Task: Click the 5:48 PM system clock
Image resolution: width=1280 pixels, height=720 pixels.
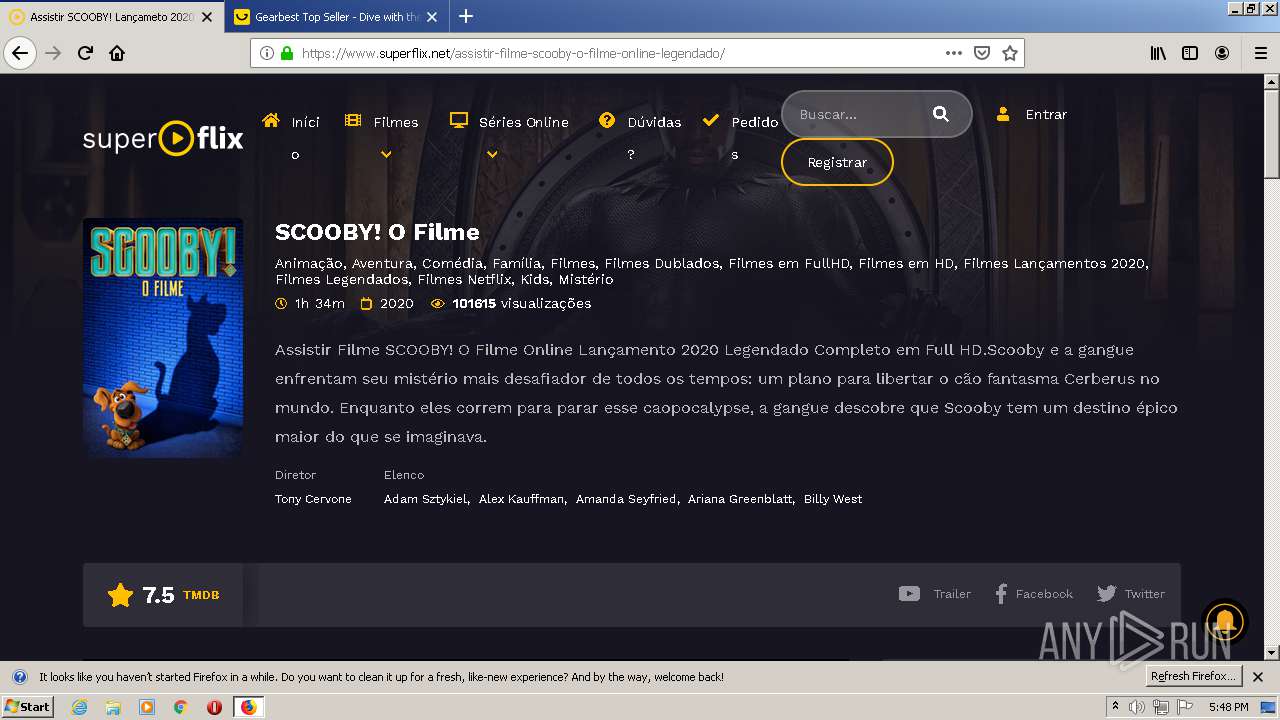Action: pos(1228,707)
